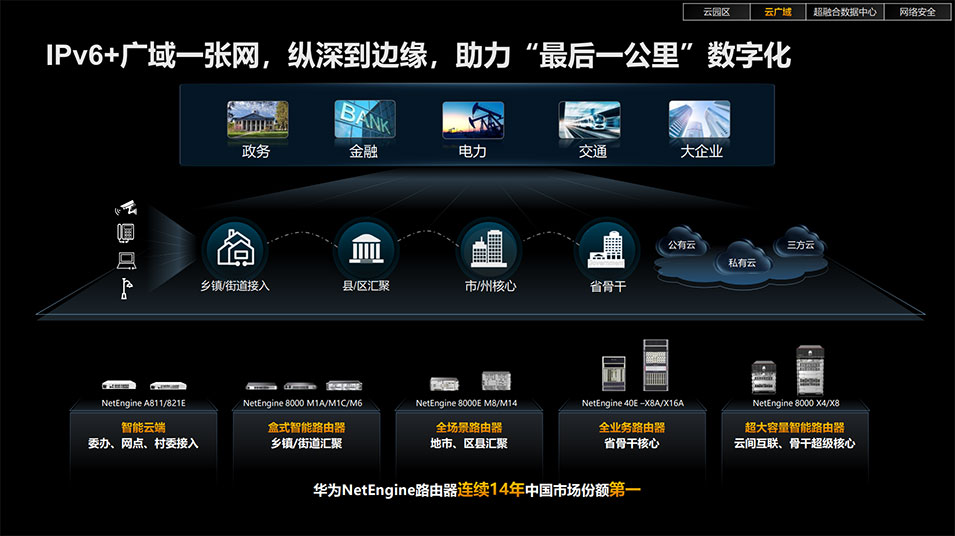
Task: Click the 市/州核心 city buildings icon
Action: pos(490,248)
